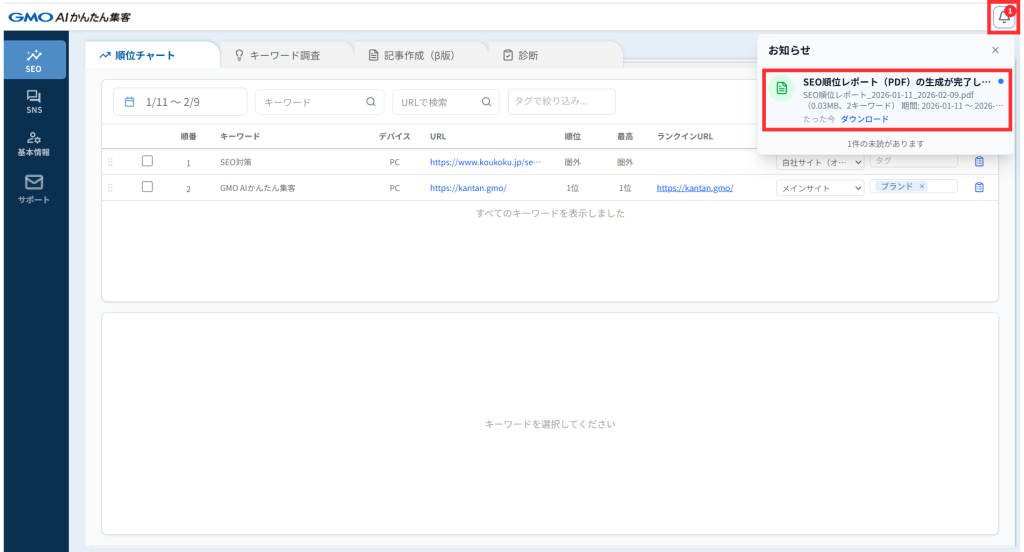The height and width of the screenshot is (552, 1024).
Task: Open 基本情報 settings in sidebar
Action: (34, 144)
